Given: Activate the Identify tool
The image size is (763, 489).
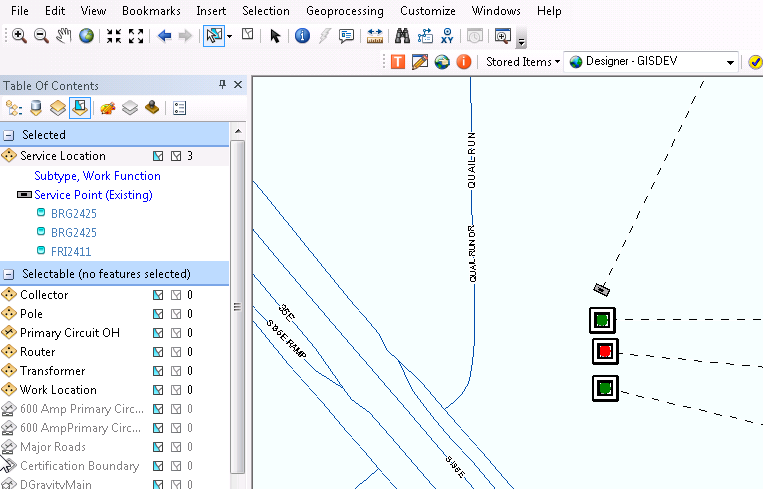Looking at the screenshot, I should [302, 36].
